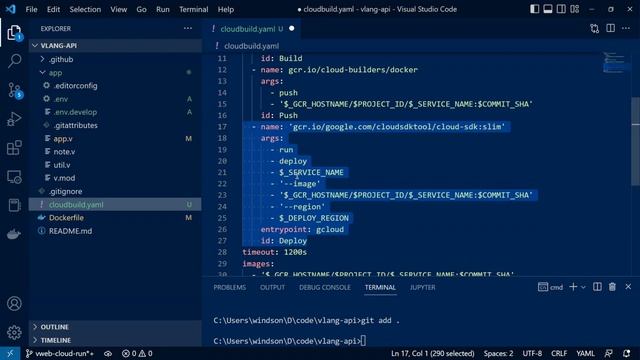The height and width of the screenshot is (360, 640).
Task: Toggle the bottom panel visibility
Action: [x=548, y=9]
